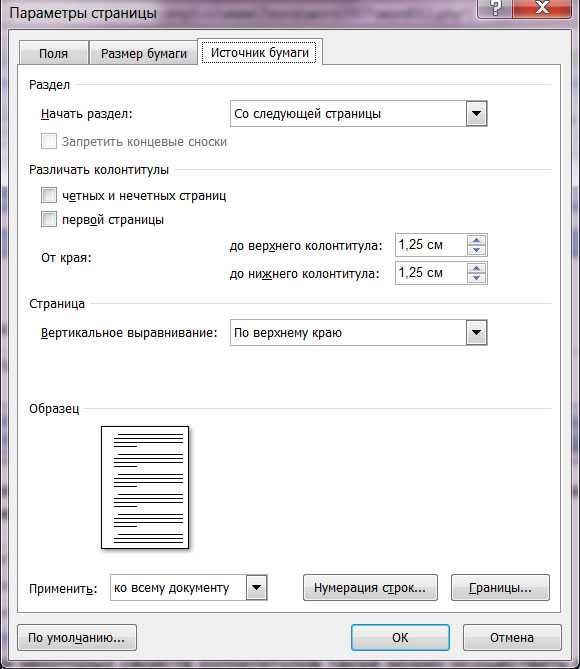580x669 pixels.
Task: Enable the четных и нечетных страниц checkbox
Action: pos(49,195)
